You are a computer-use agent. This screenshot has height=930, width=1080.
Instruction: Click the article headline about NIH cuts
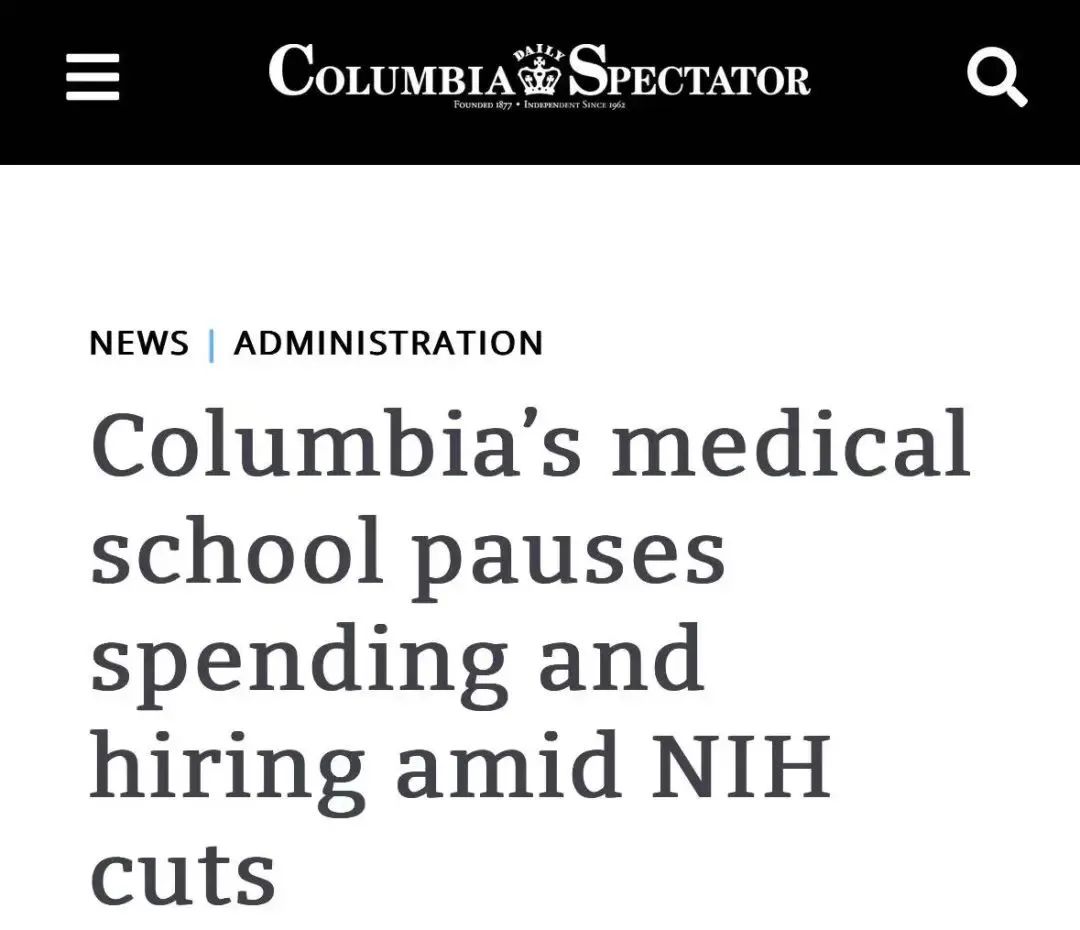(530, 657)
